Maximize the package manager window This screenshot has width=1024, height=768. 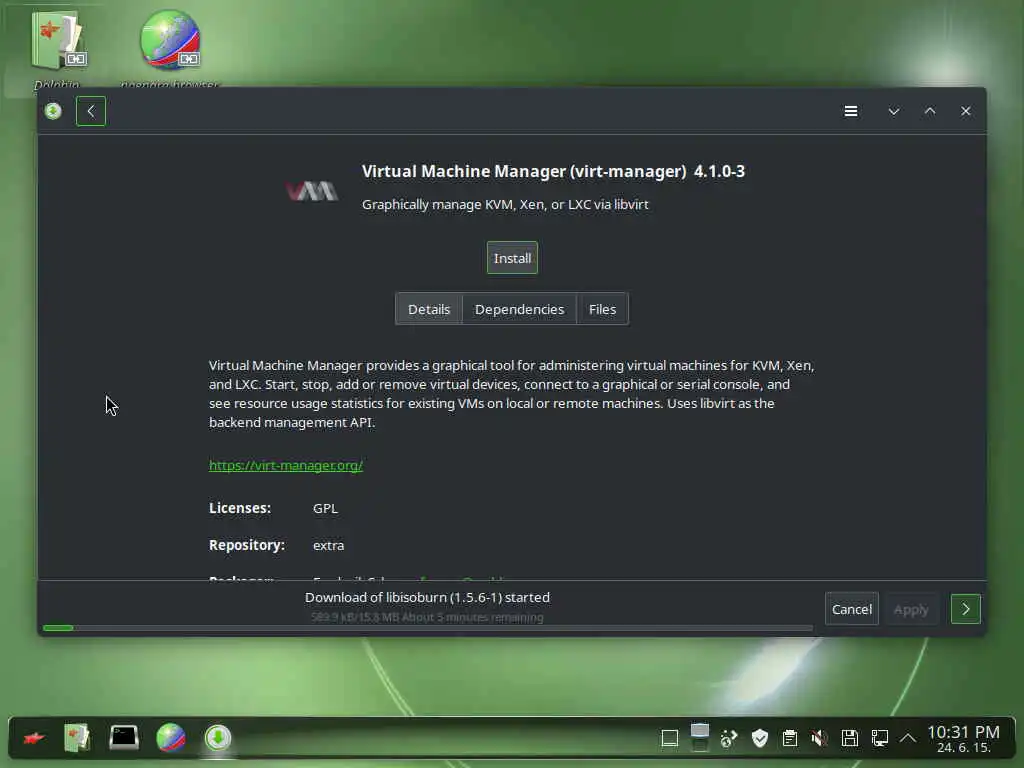pyautogui.click(x=930, y=111)
